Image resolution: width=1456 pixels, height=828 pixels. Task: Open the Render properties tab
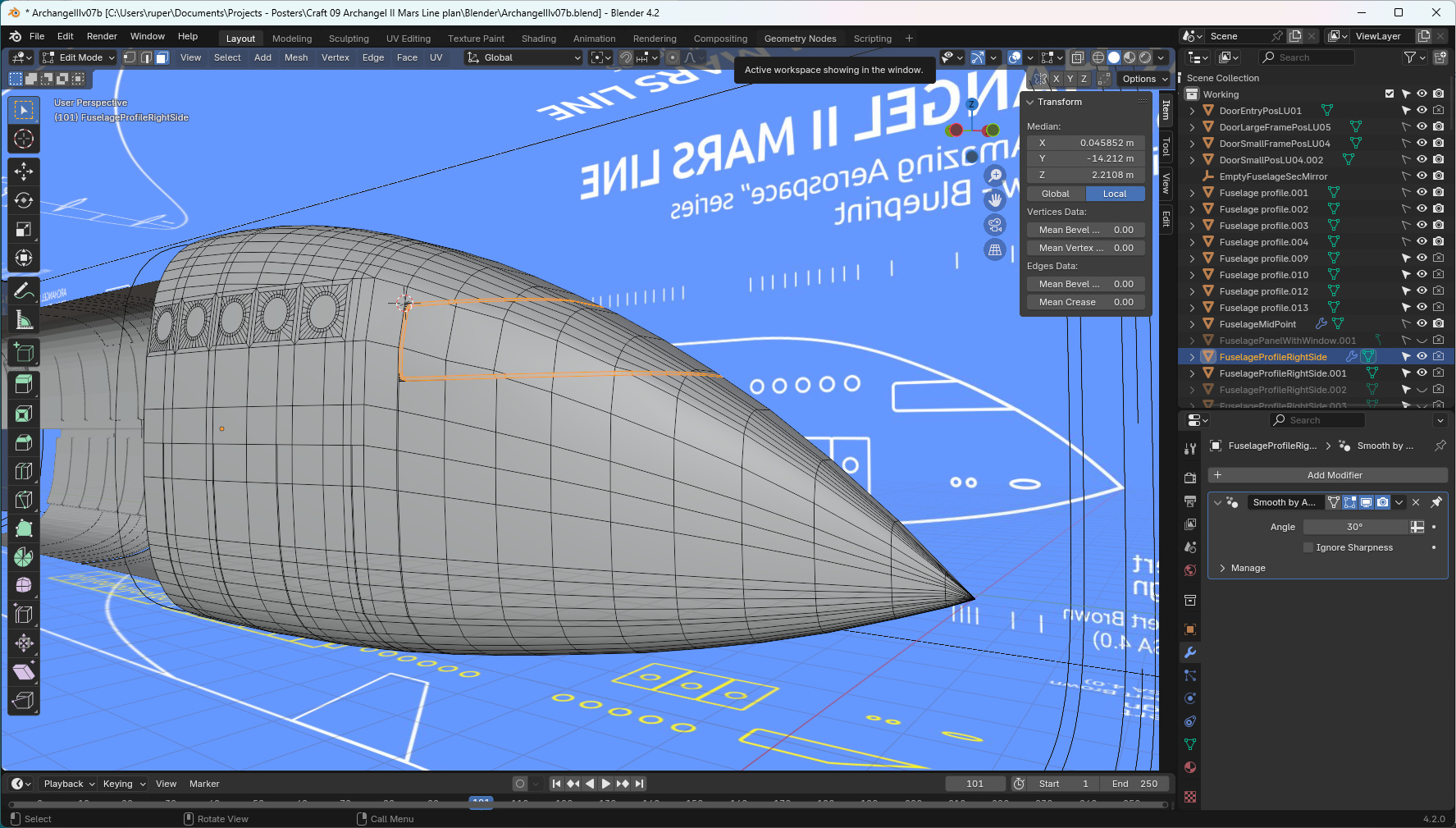[1190, 478]
